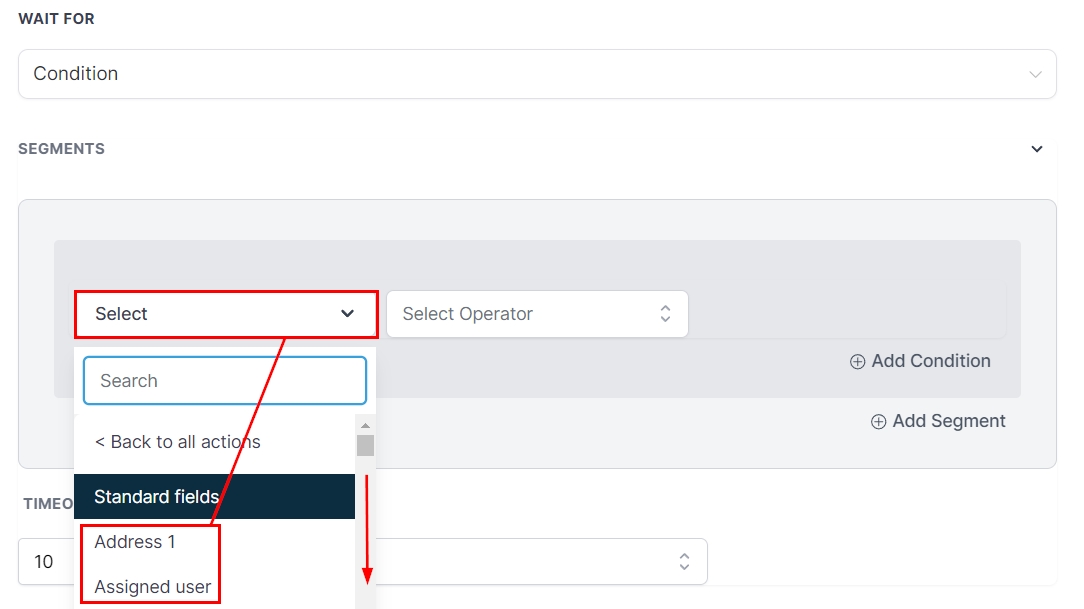Open the Wait For Condition dropdown

pos(537,74)
